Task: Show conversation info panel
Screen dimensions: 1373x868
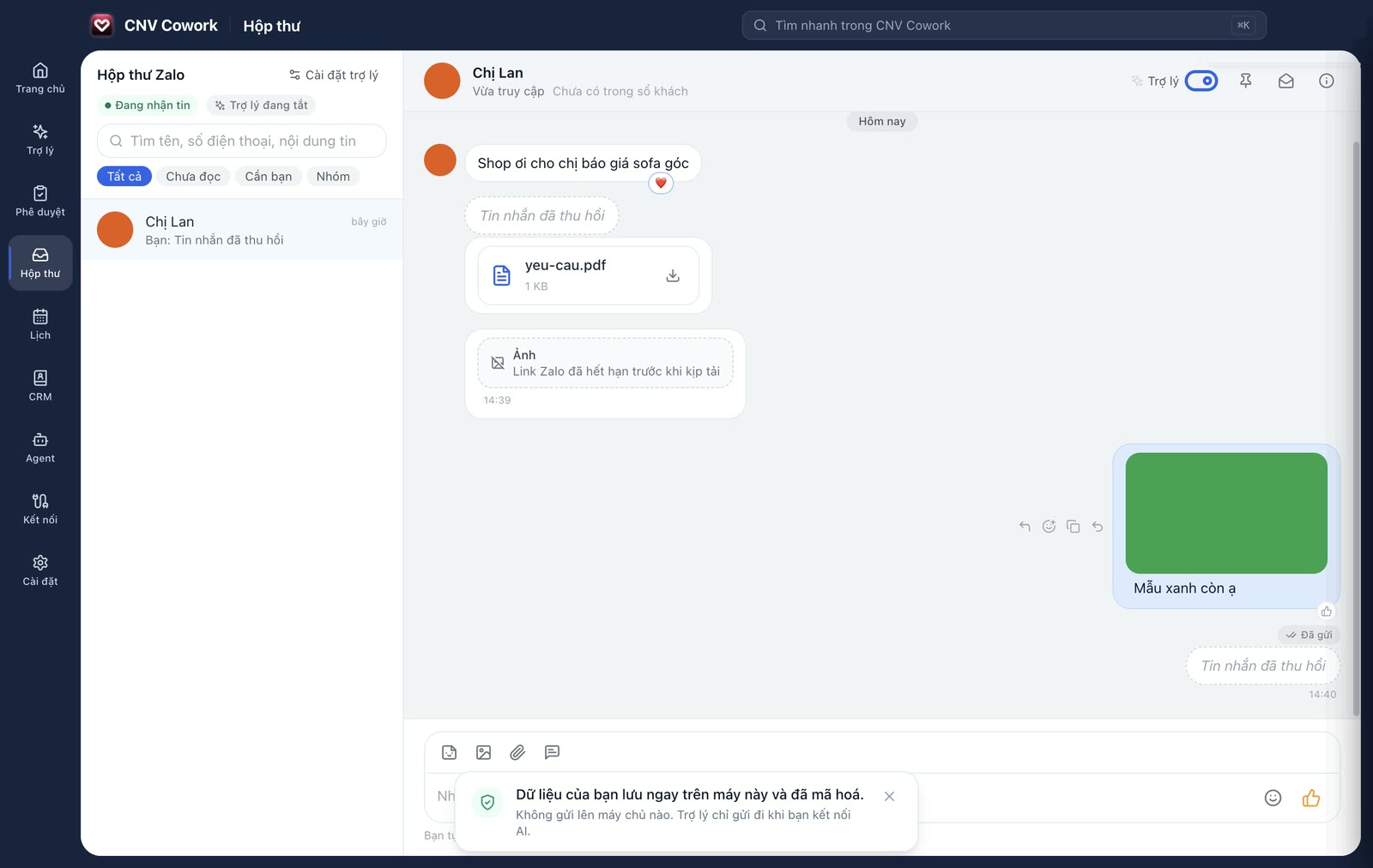Action: (x=1327, y=81)
